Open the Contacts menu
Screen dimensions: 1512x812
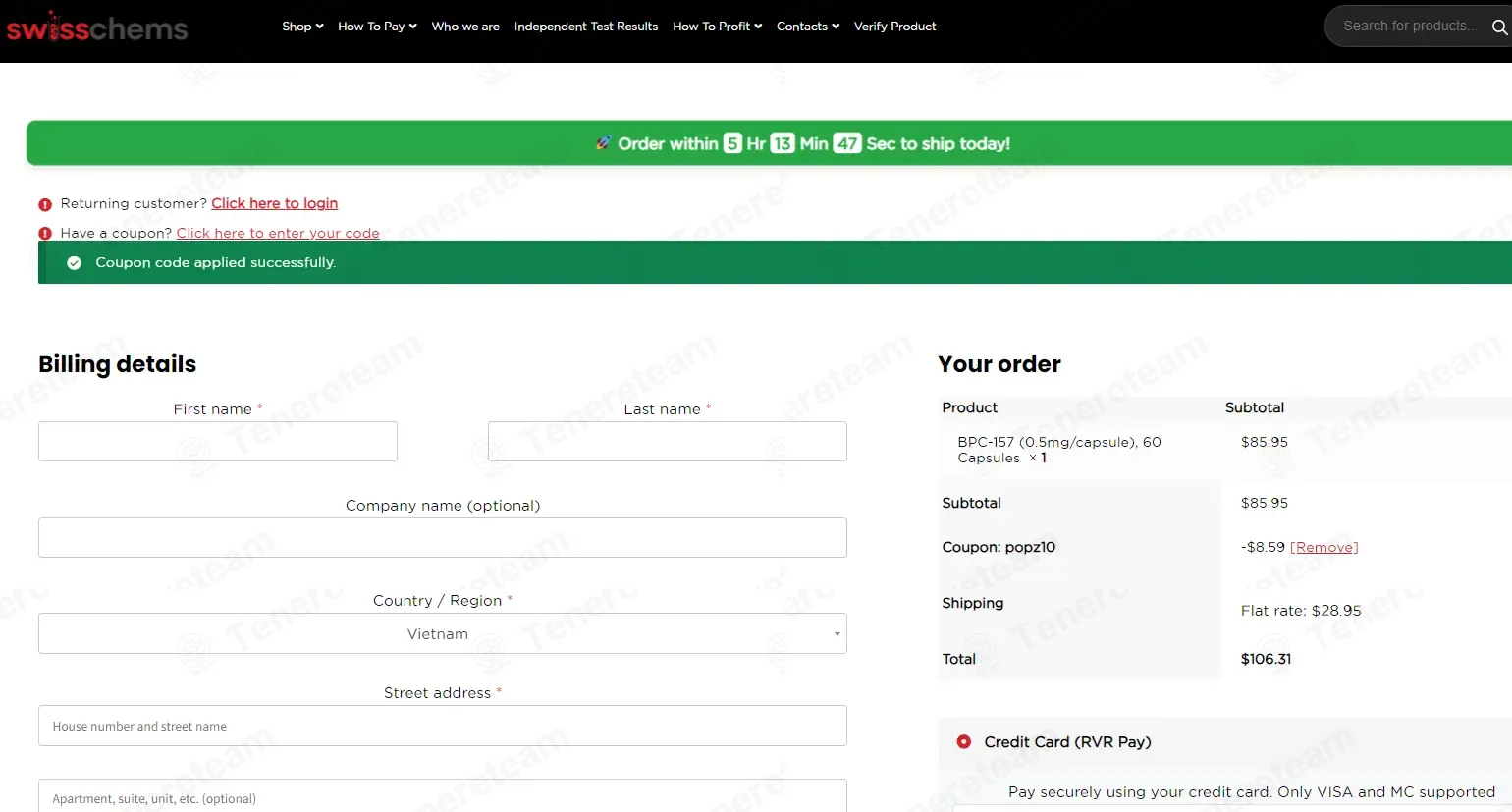click(807, 27)
